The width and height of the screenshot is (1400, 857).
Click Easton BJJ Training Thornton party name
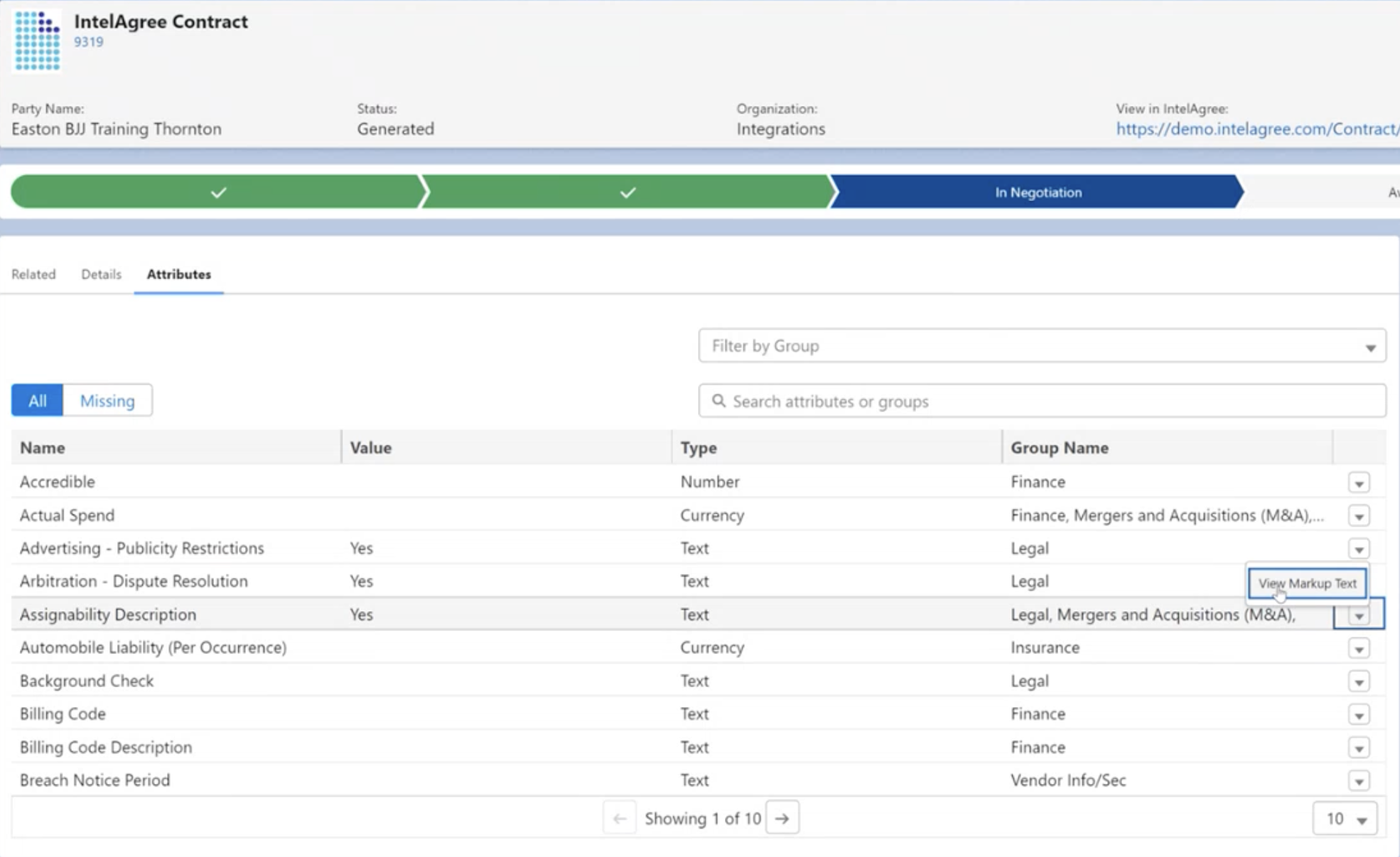click(117, 129)
